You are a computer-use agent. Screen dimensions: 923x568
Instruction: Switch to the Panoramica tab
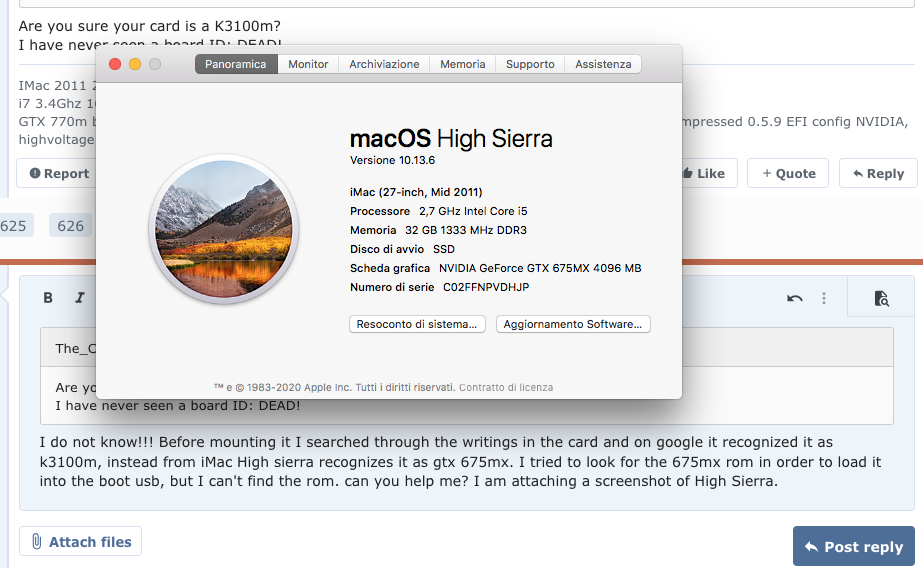tap(235, 64)
